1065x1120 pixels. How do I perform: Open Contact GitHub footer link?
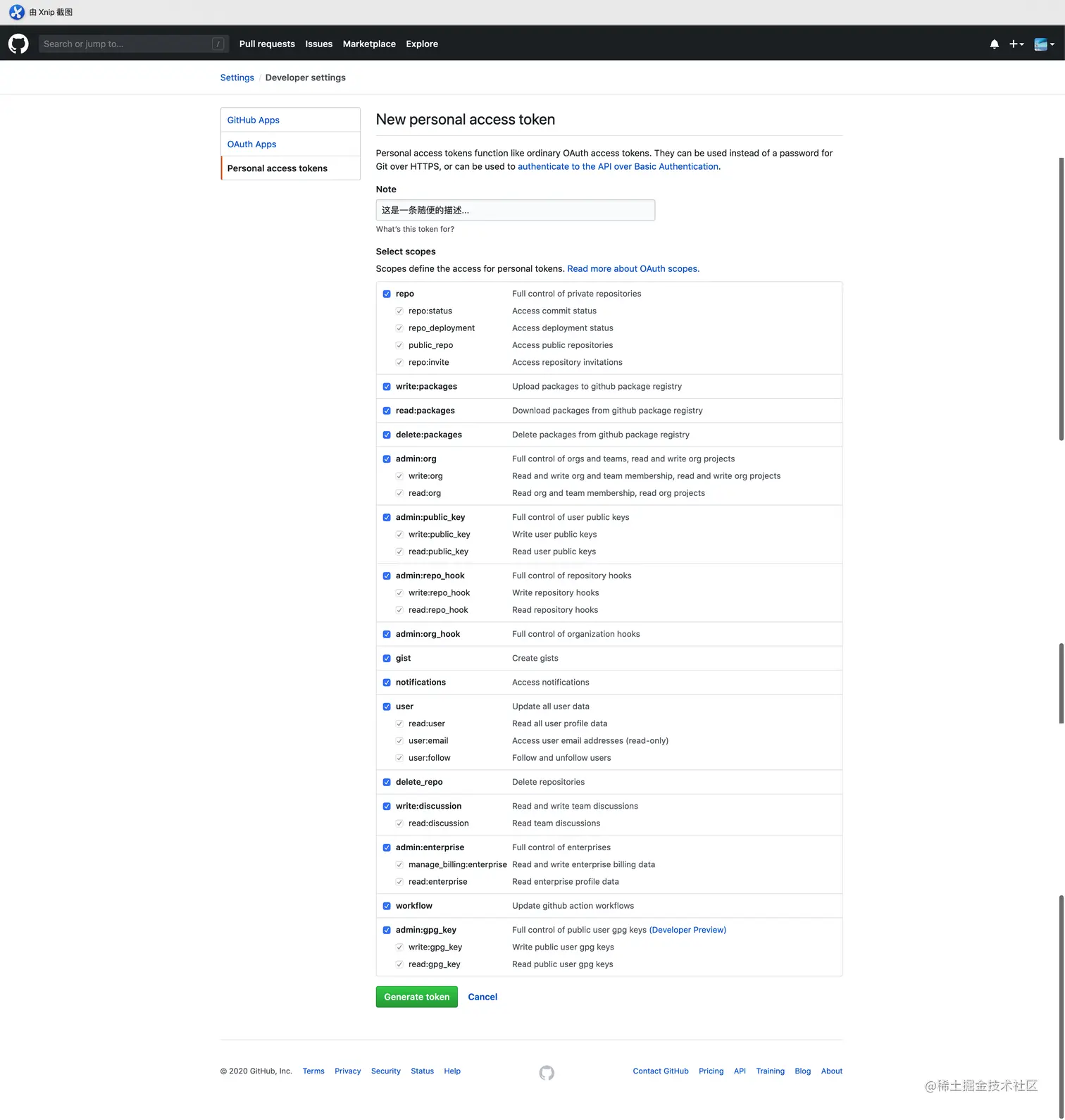(x=661, y=1071)
